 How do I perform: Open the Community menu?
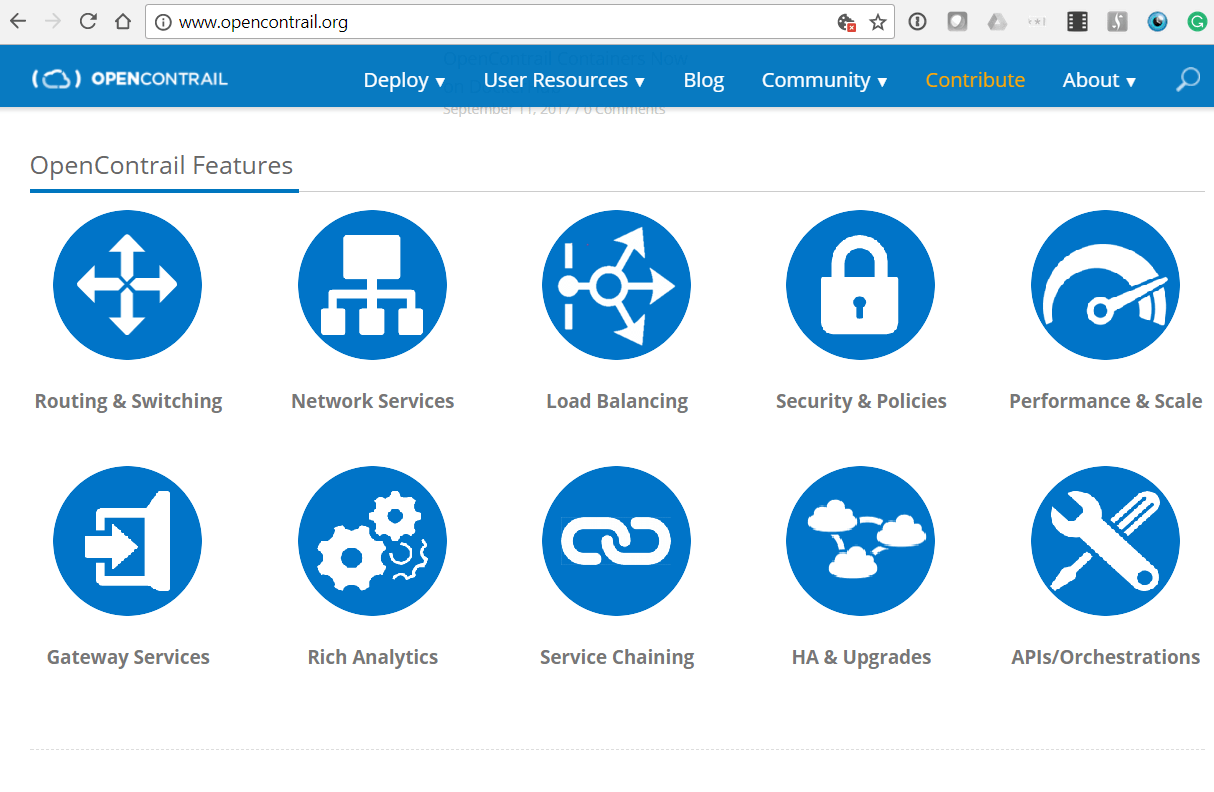(824, 79)
